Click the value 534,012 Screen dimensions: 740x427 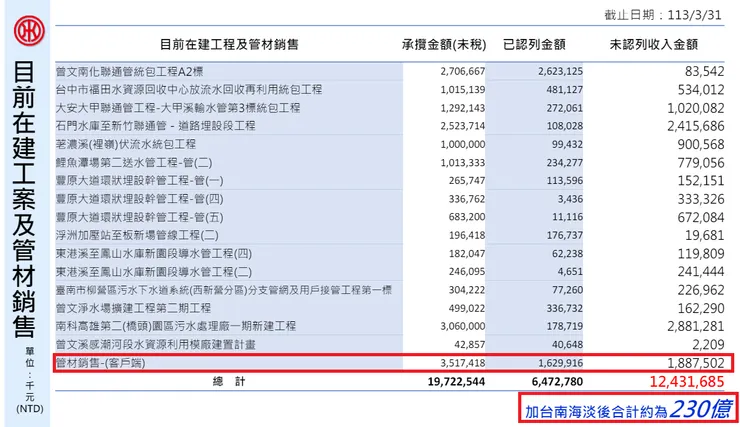click(x=701, y=90)
